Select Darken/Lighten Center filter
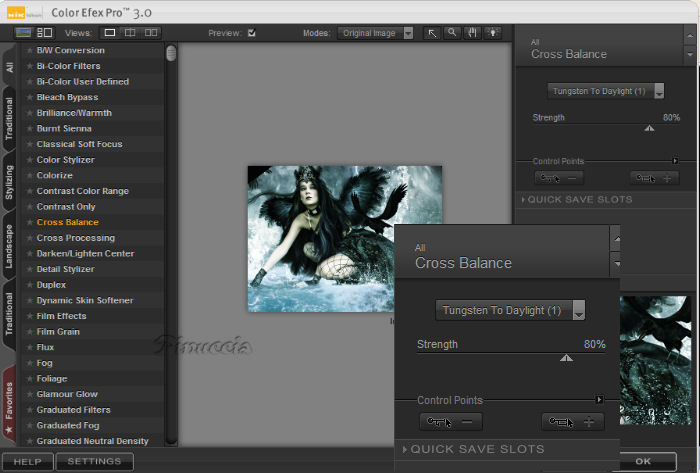The image size is (700, 473). tap(85, 253)
